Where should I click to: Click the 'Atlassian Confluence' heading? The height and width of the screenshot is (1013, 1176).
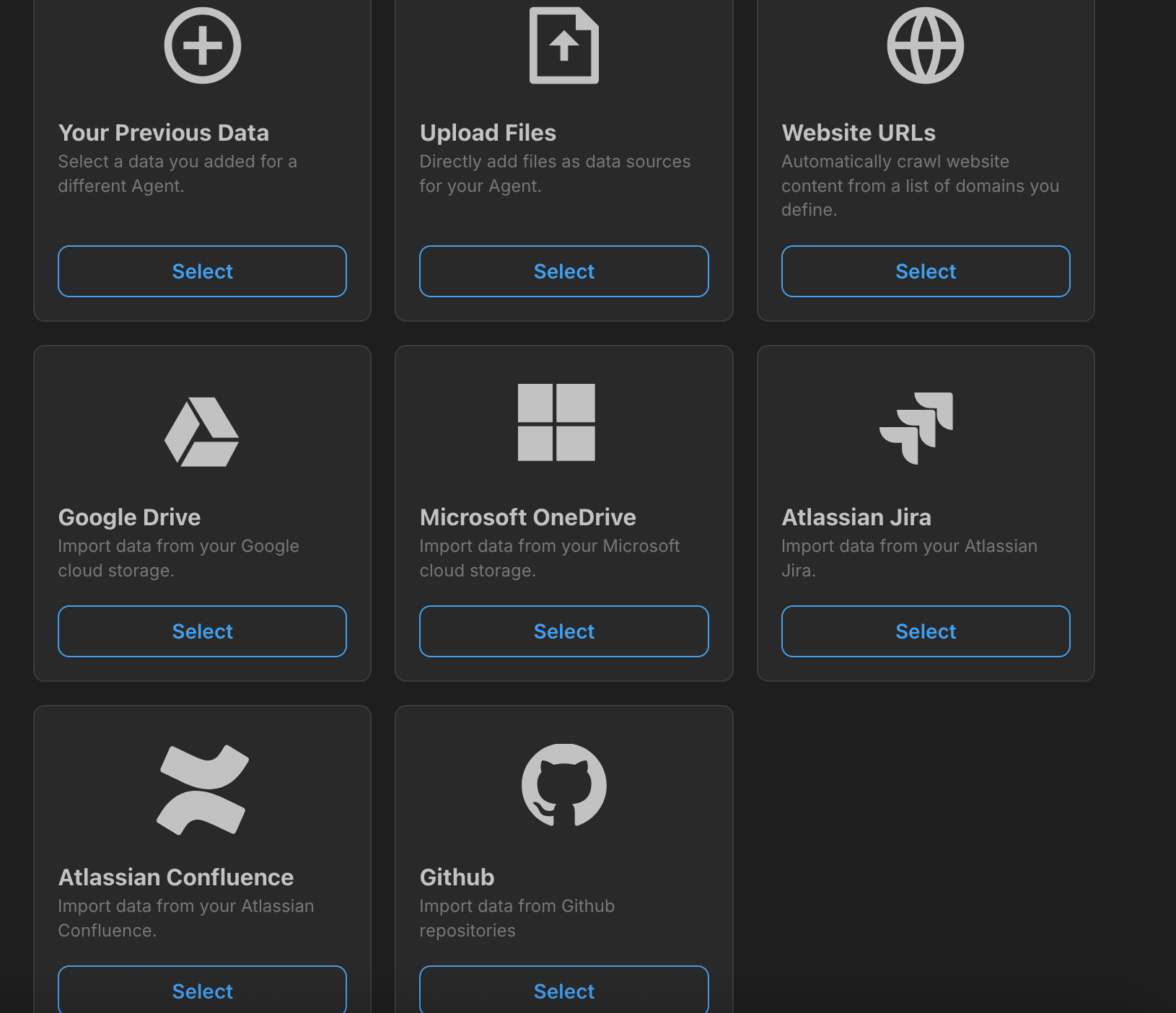pos(176,877)
